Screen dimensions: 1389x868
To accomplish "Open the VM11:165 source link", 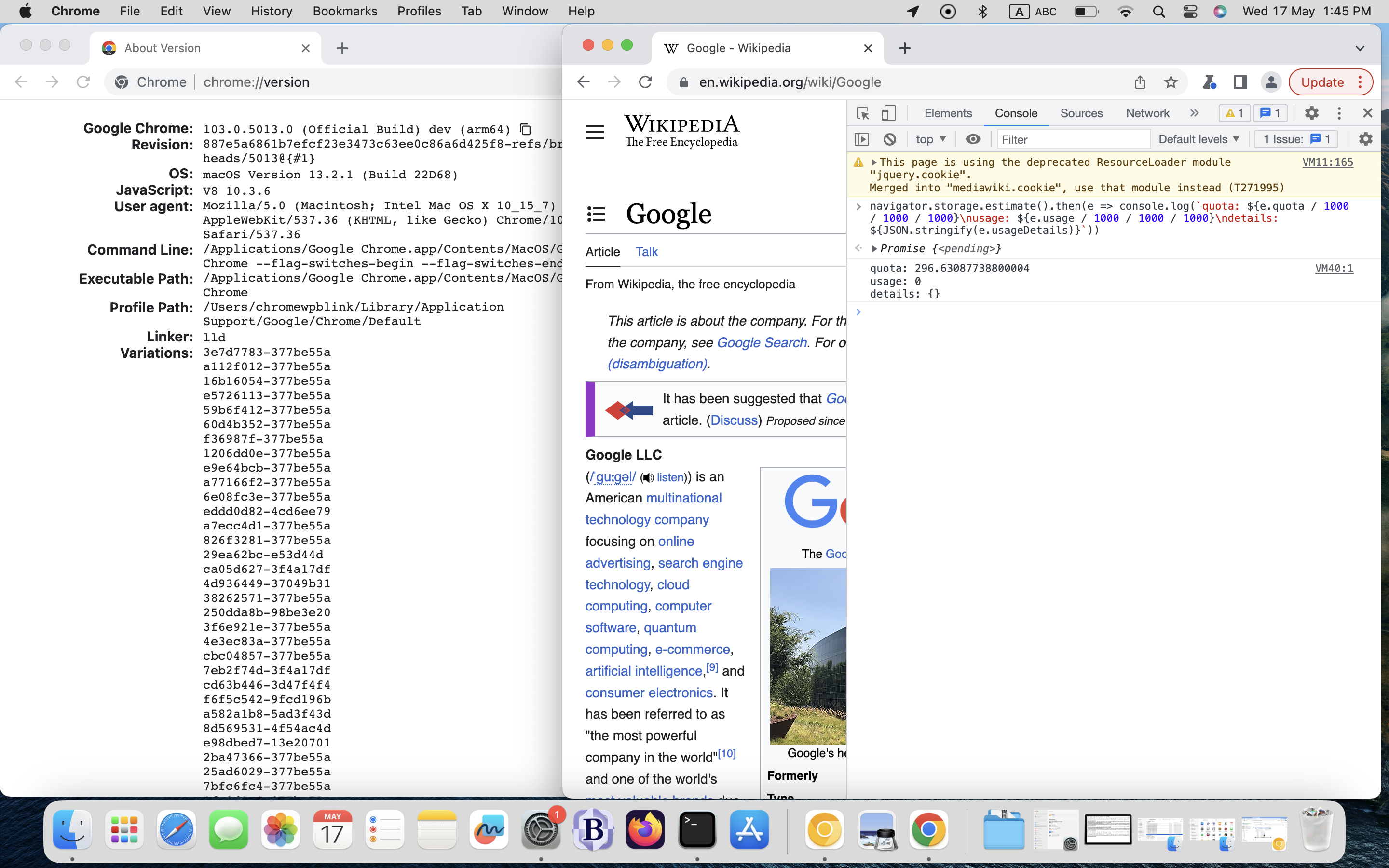I will click(1328, 162).
